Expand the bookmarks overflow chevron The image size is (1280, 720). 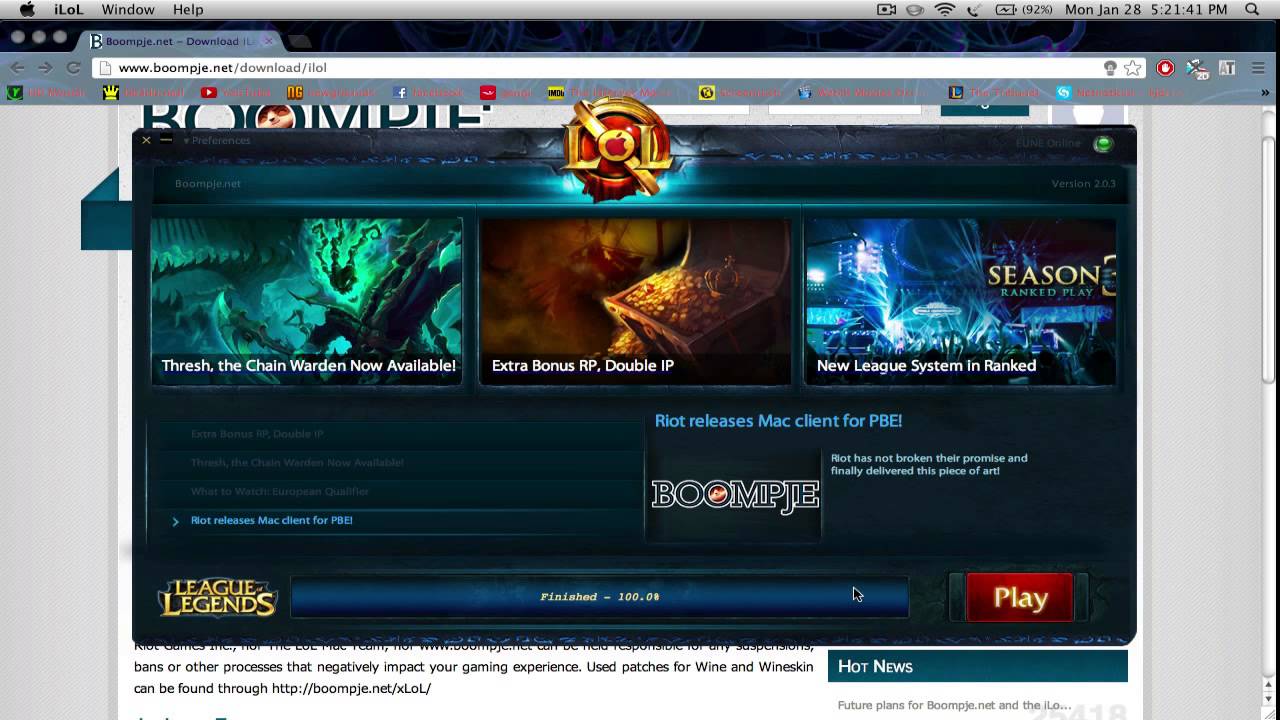click(1264, 93)
